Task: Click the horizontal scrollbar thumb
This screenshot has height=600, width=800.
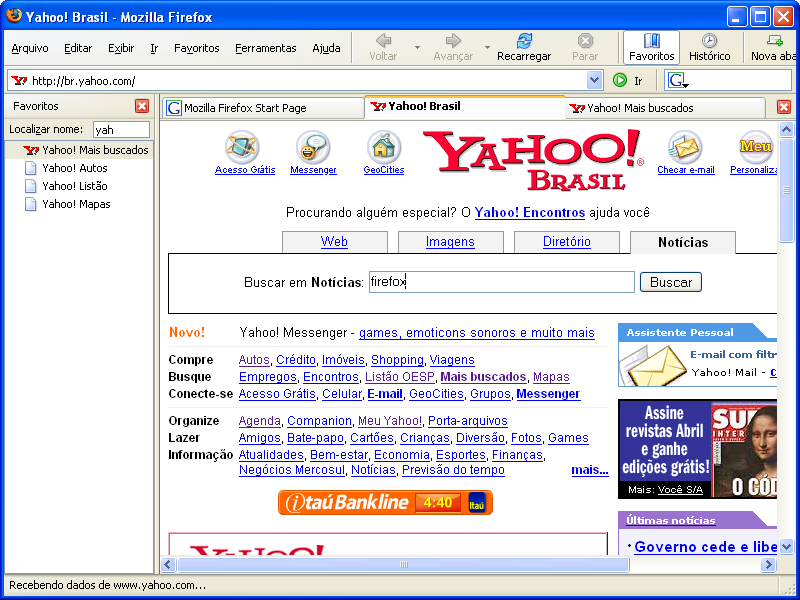Action: (403, 564)
